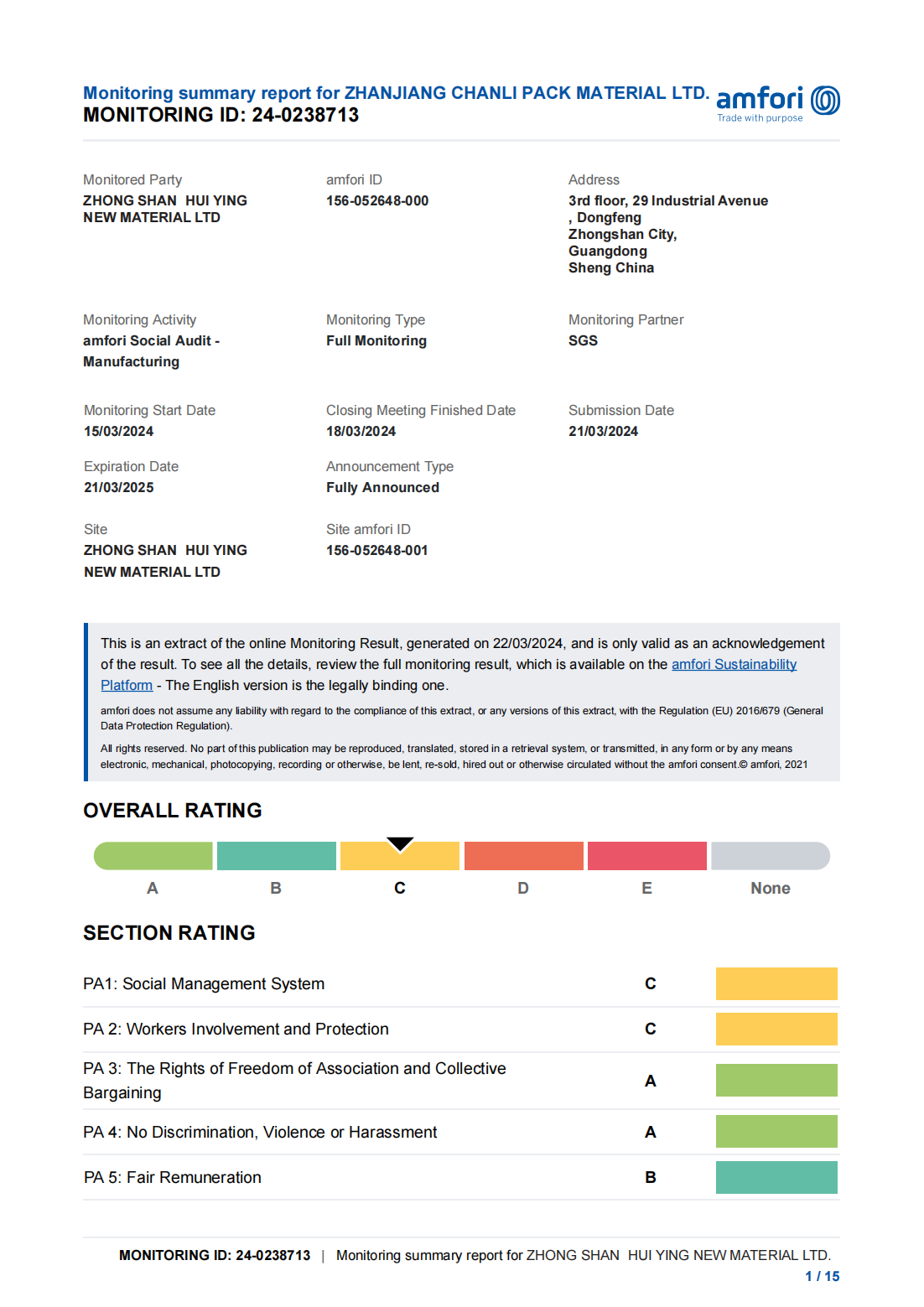Viewport: 924px width, 1307px height.
Task: Open the amfori Sustainability link
Action: [x=734, y=664]
